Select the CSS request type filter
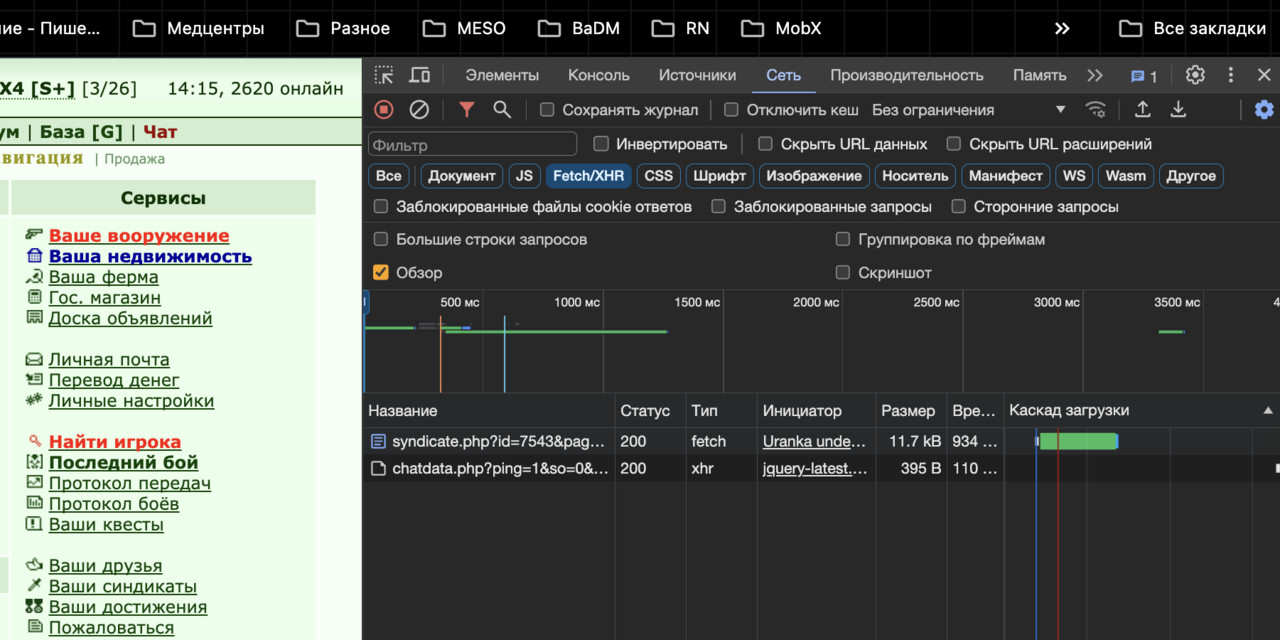The height and width of the screenshot is (640, 1280). pos(659,176)
